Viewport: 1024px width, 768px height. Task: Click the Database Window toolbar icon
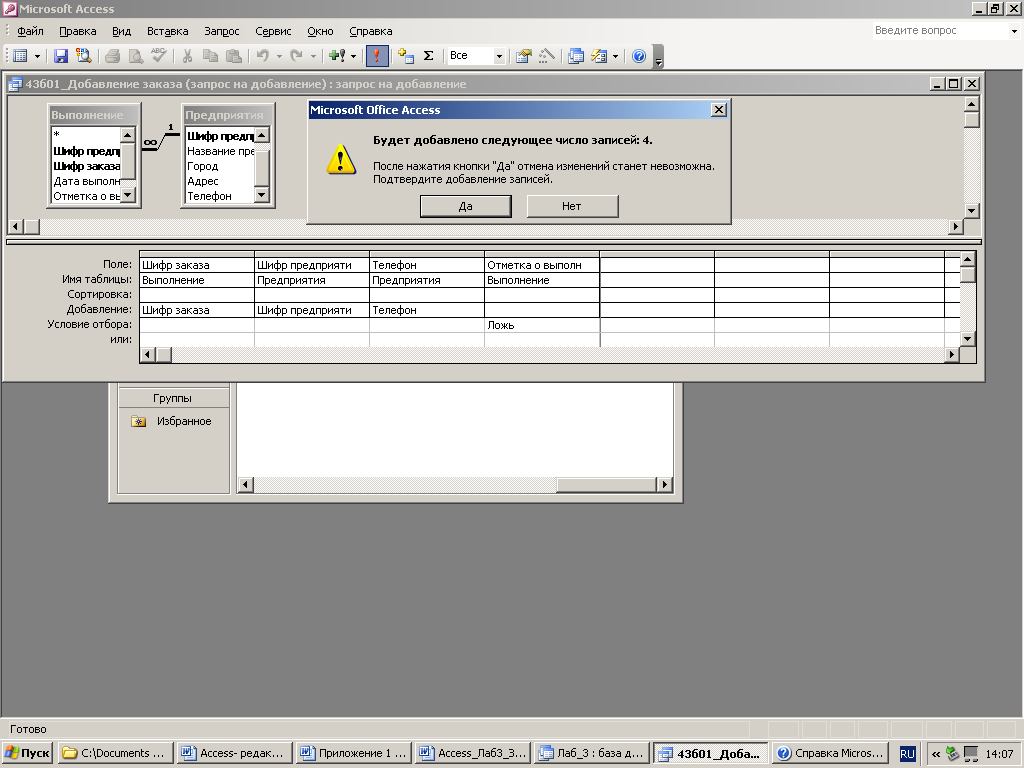point(575,56)
